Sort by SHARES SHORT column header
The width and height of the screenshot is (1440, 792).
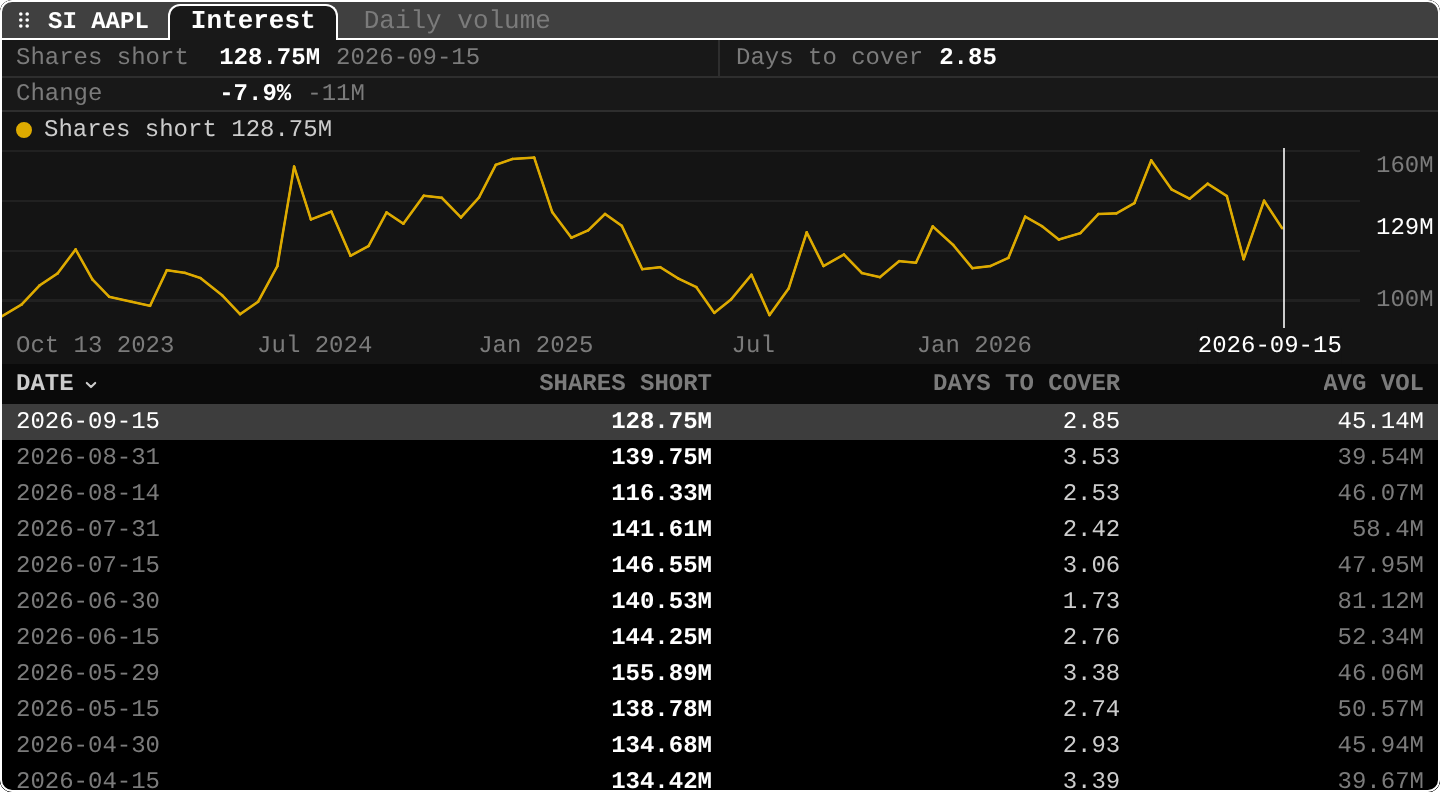pos(625,383)
